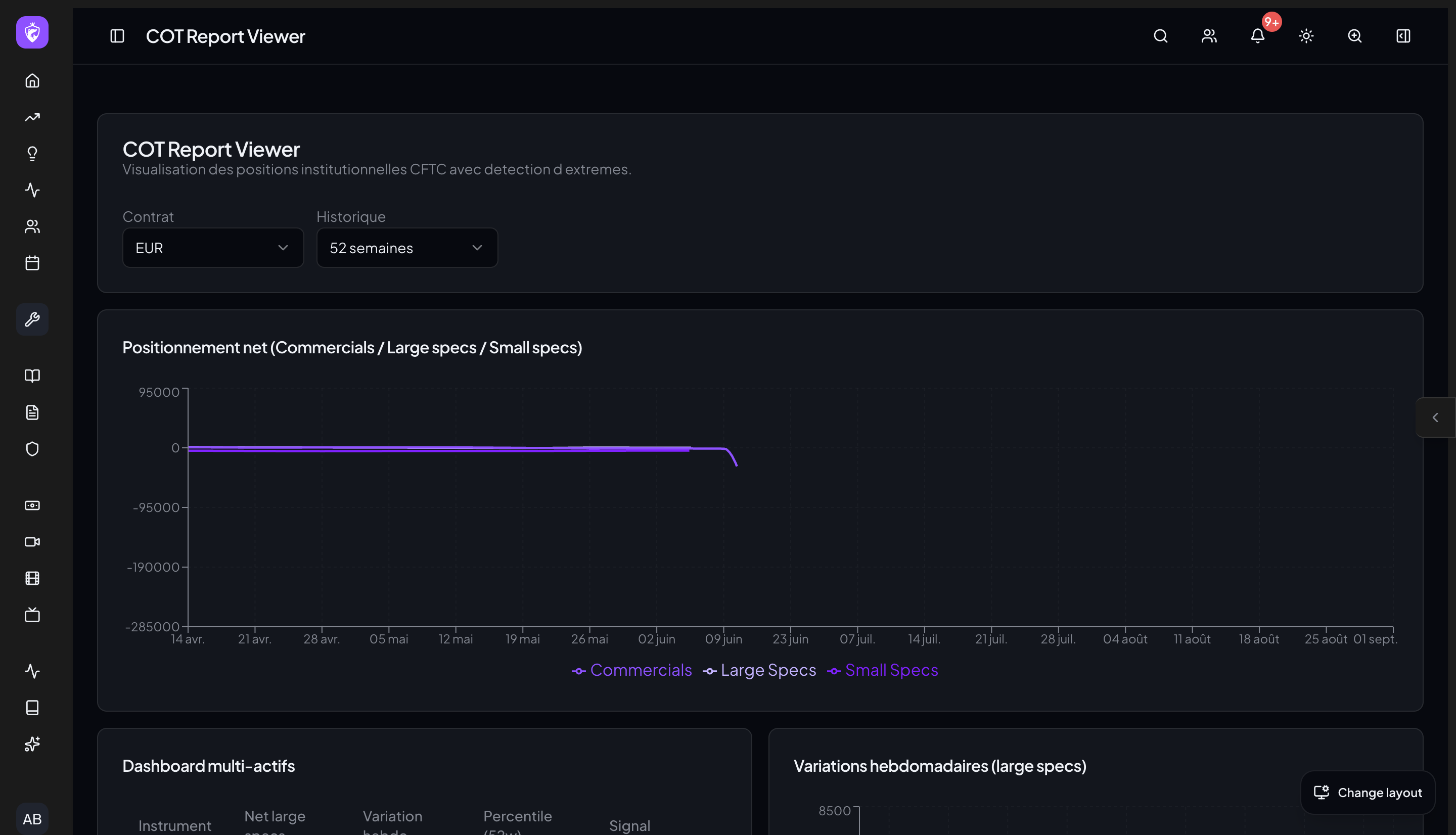Click the AB user avatar
Image resolution: width=1456 pixels, height=835 pixels.
[x=32, y=818]
